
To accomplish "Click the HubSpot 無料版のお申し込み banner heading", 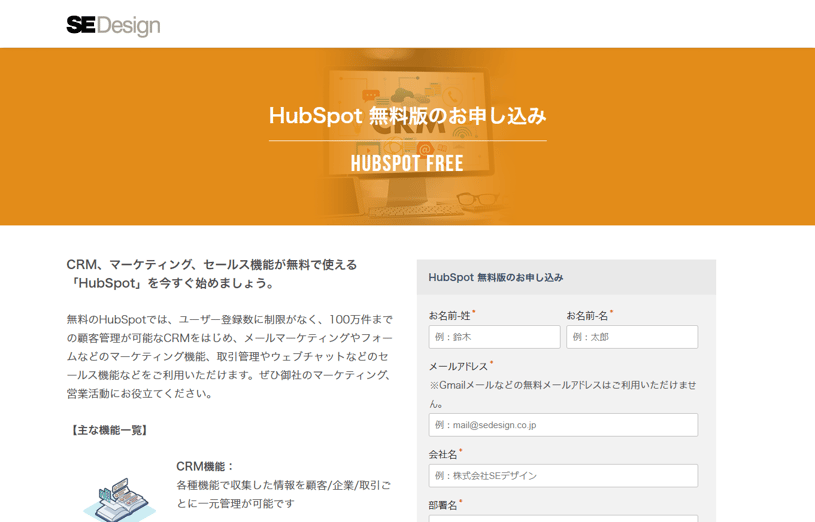I will [x=408, y=115].
